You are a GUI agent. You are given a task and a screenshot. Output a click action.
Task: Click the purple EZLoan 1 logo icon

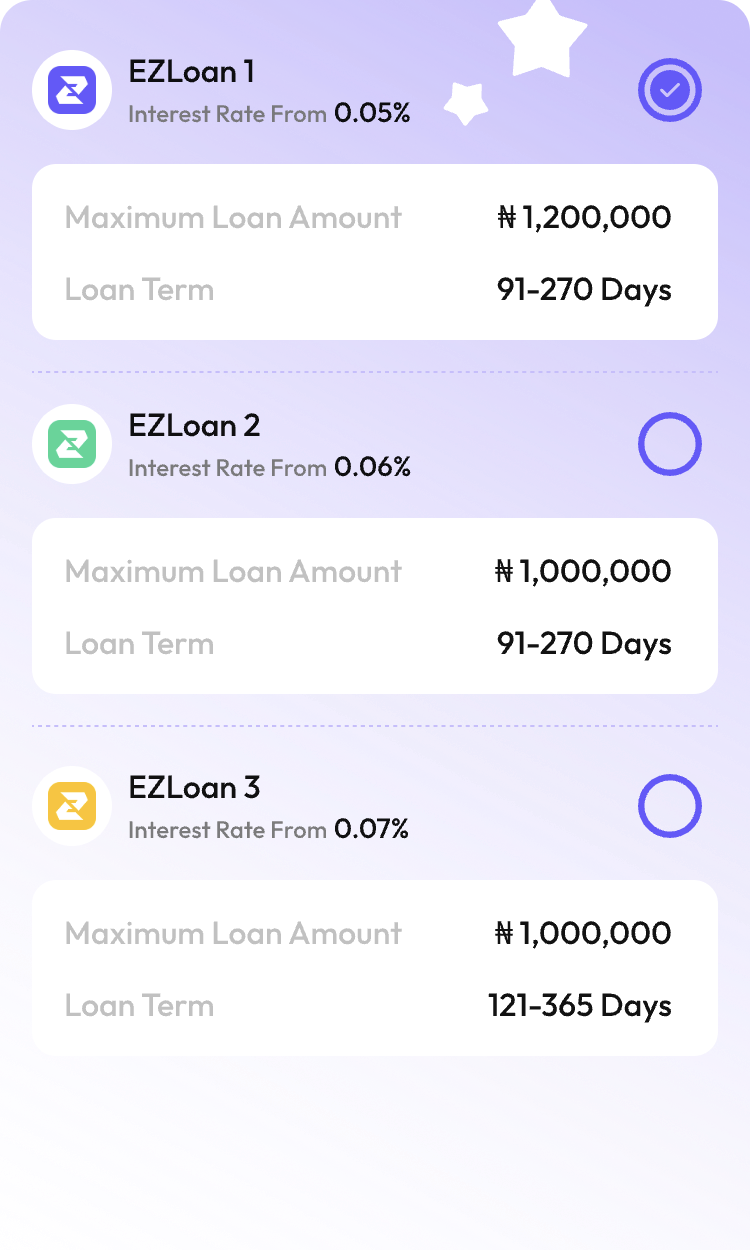72,90
